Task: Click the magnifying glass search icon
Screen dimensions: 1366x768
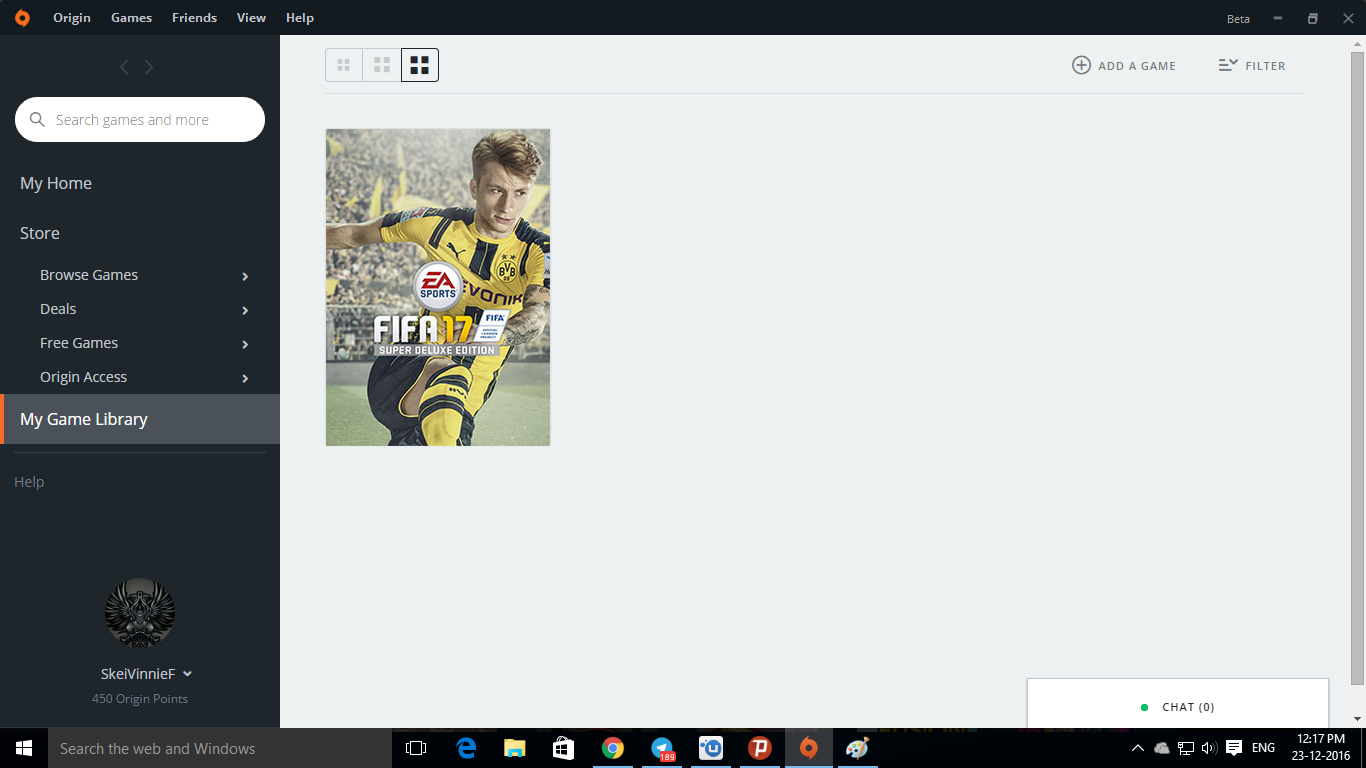Action: click(37, 120)
